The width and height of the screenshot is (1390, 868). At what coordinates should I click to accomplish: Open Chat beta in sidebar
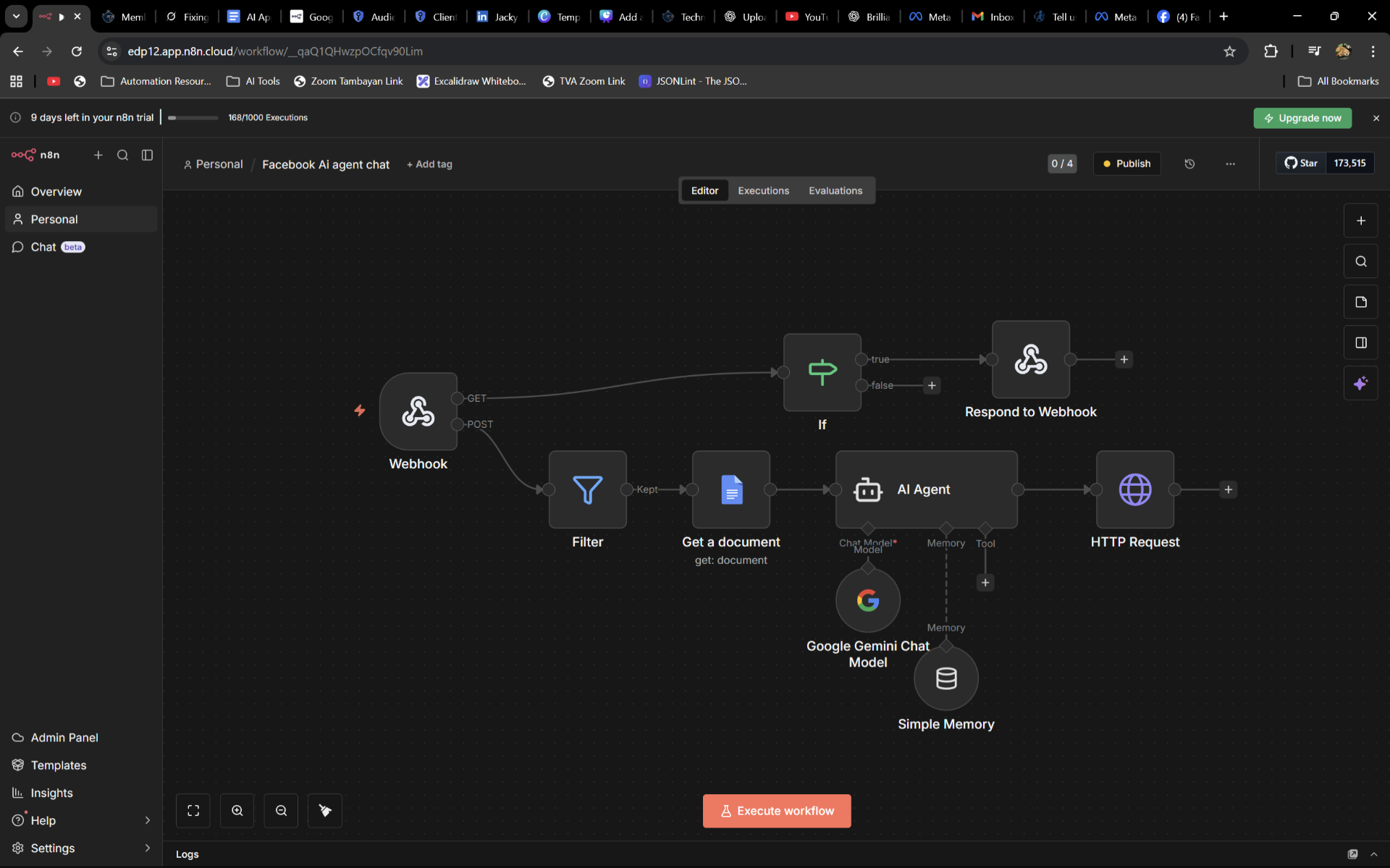point(81,247)
